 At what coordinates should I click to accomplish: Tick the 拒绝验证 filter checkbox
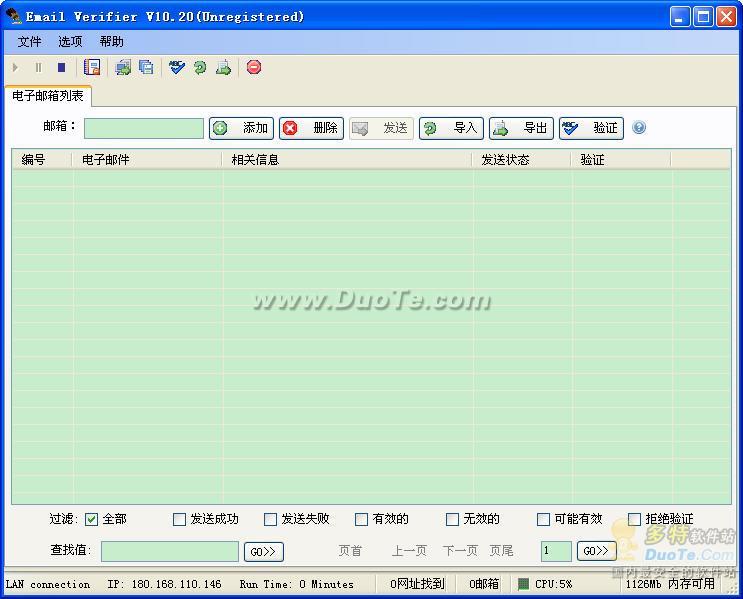click(x=634, y=519)
